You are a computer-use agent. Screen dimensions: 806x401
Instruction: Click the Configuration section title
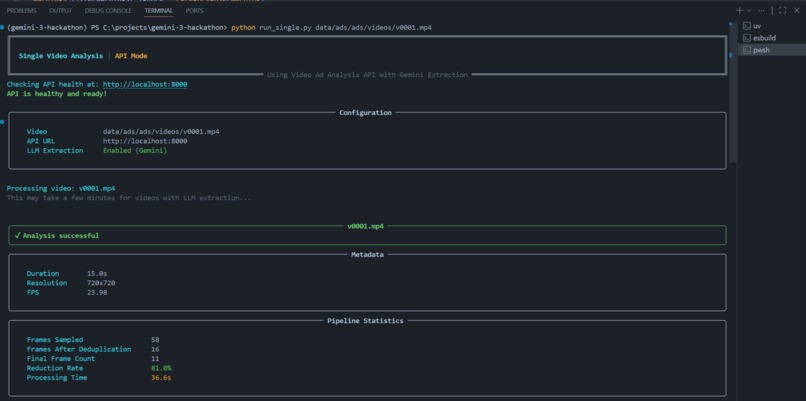[365, 113]
